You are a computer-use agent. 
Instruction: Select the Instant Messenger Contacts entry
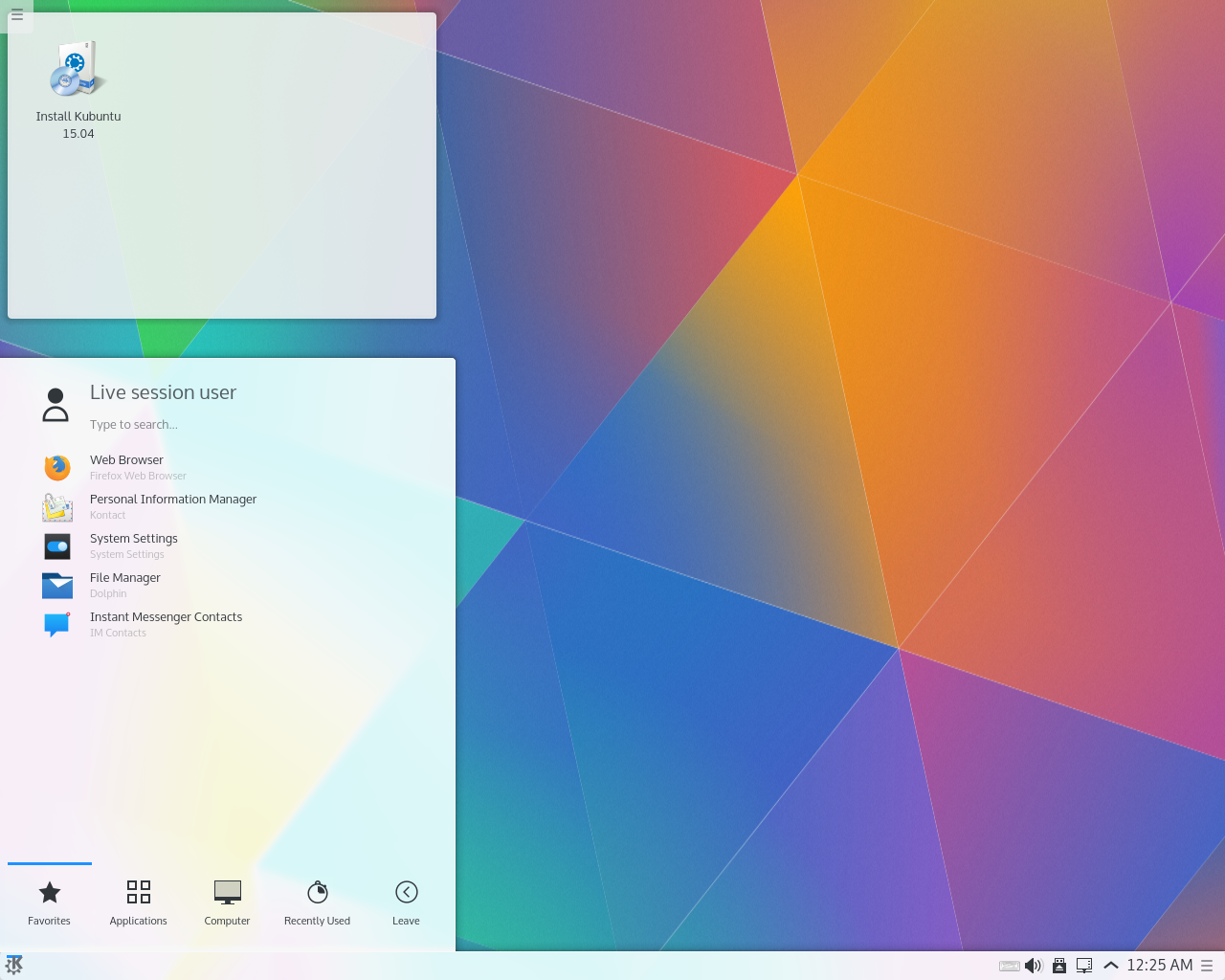230,624
